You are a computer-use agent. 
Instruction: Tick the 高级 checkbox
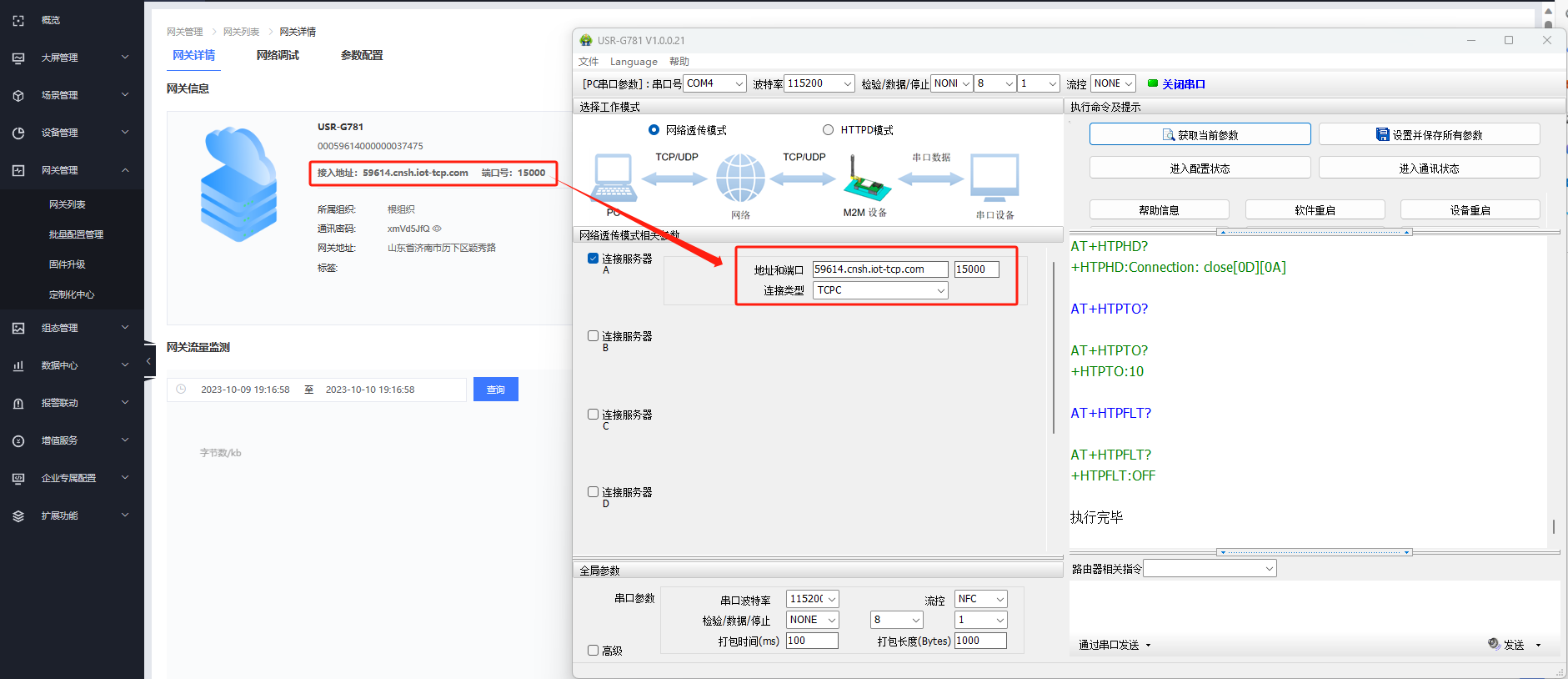pyautogui.click(x=594, y=651)
